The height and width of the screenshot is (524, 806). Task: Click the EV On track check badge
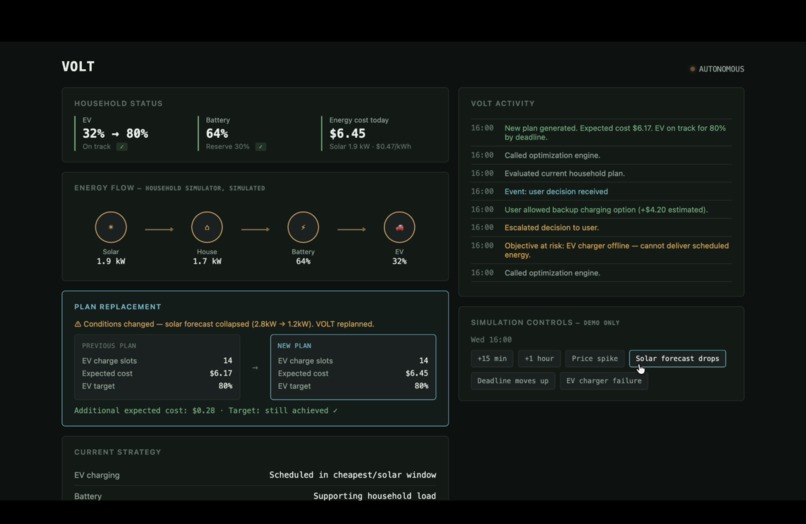point(121,147)
